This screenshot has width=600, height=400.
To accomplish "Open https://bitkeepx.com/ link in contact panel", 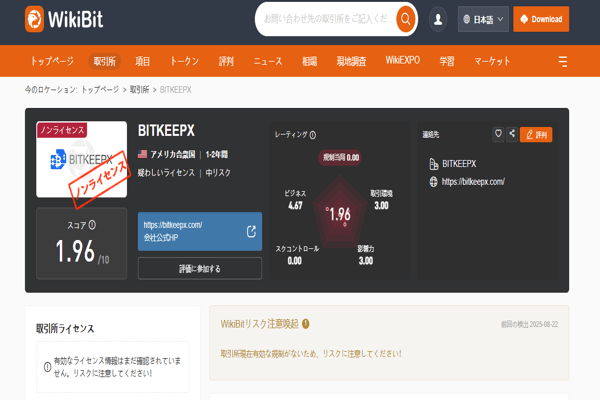I will tap(473, 181).
